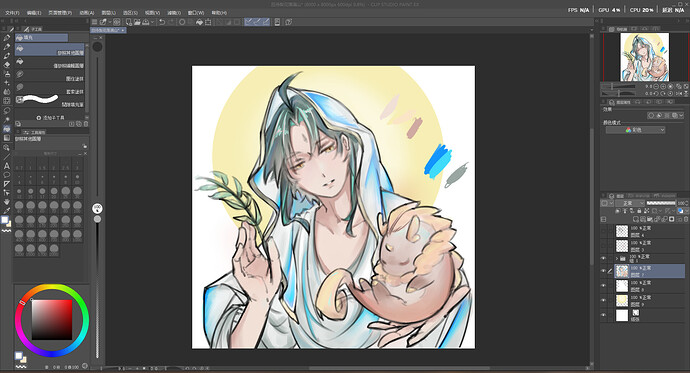Hide the 图层 7 layer
The image size is (690, 373).
[x=603, y=271]
